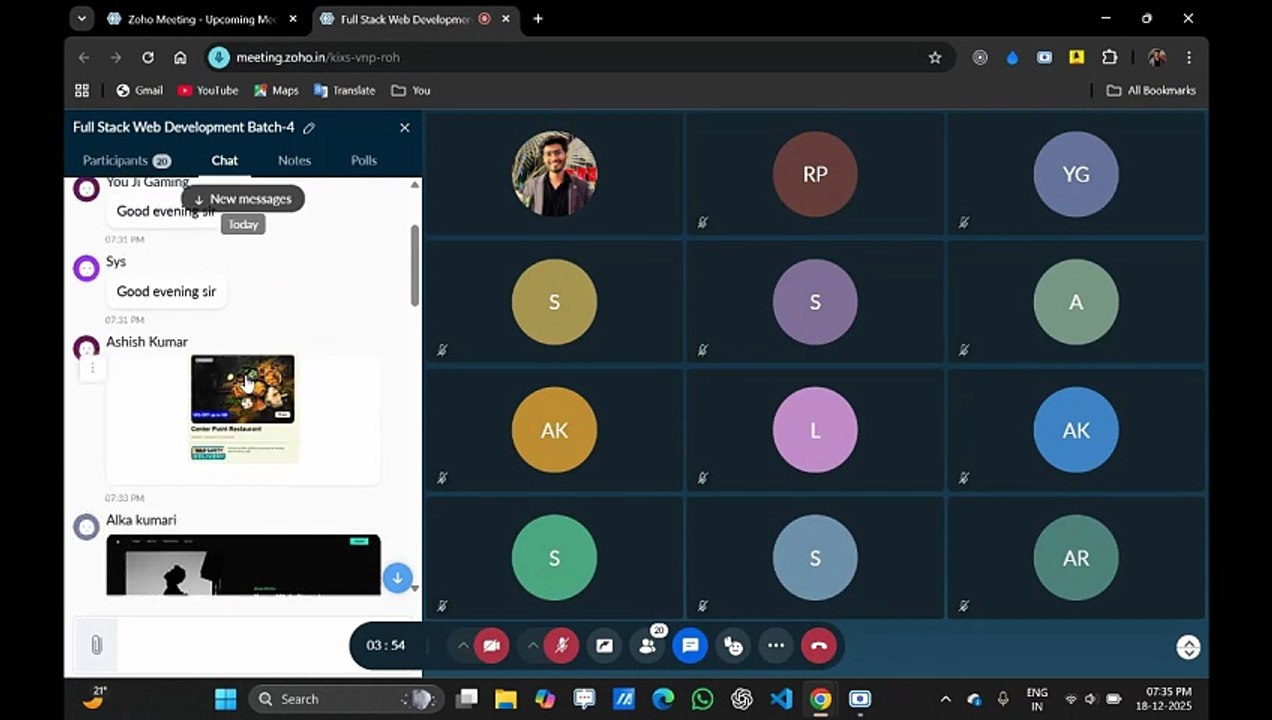Open the Apps grid bookmark icon
Image resolution: width=1272 pixels, height=720 pixels.
point(82,90)
